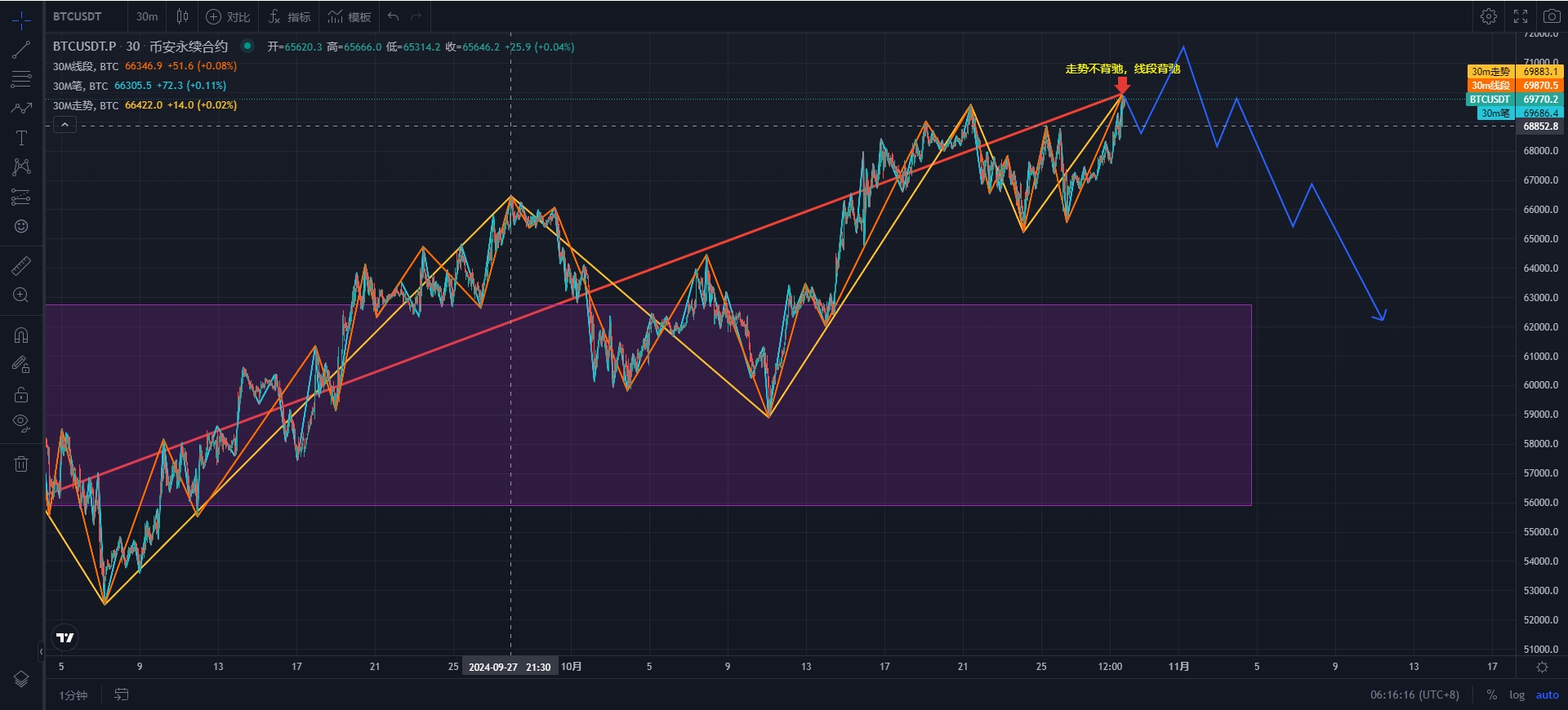Screen dimensions: 1568x710
Task: Click the 10月 label on time axis
Action: tap(572, 667)
